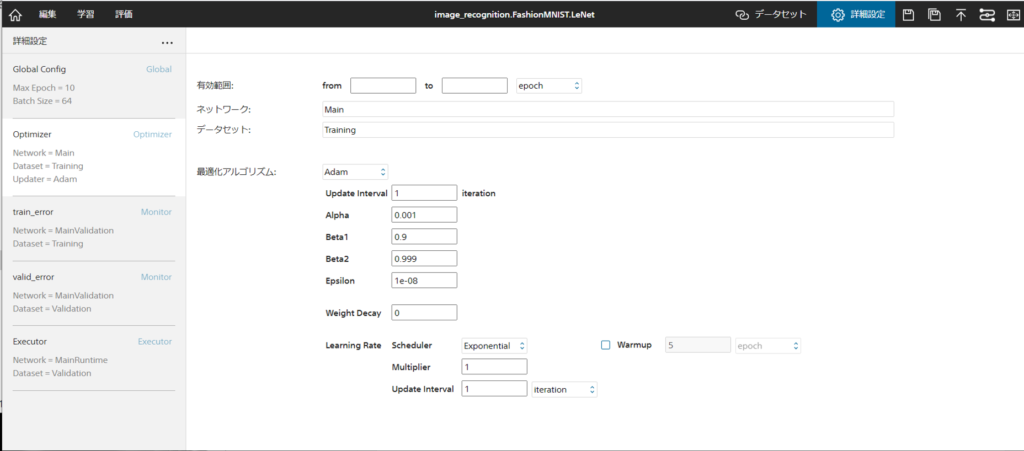Click the upload arrow icon
This screenshot has height=451, width=1024.
pos(960,14)
